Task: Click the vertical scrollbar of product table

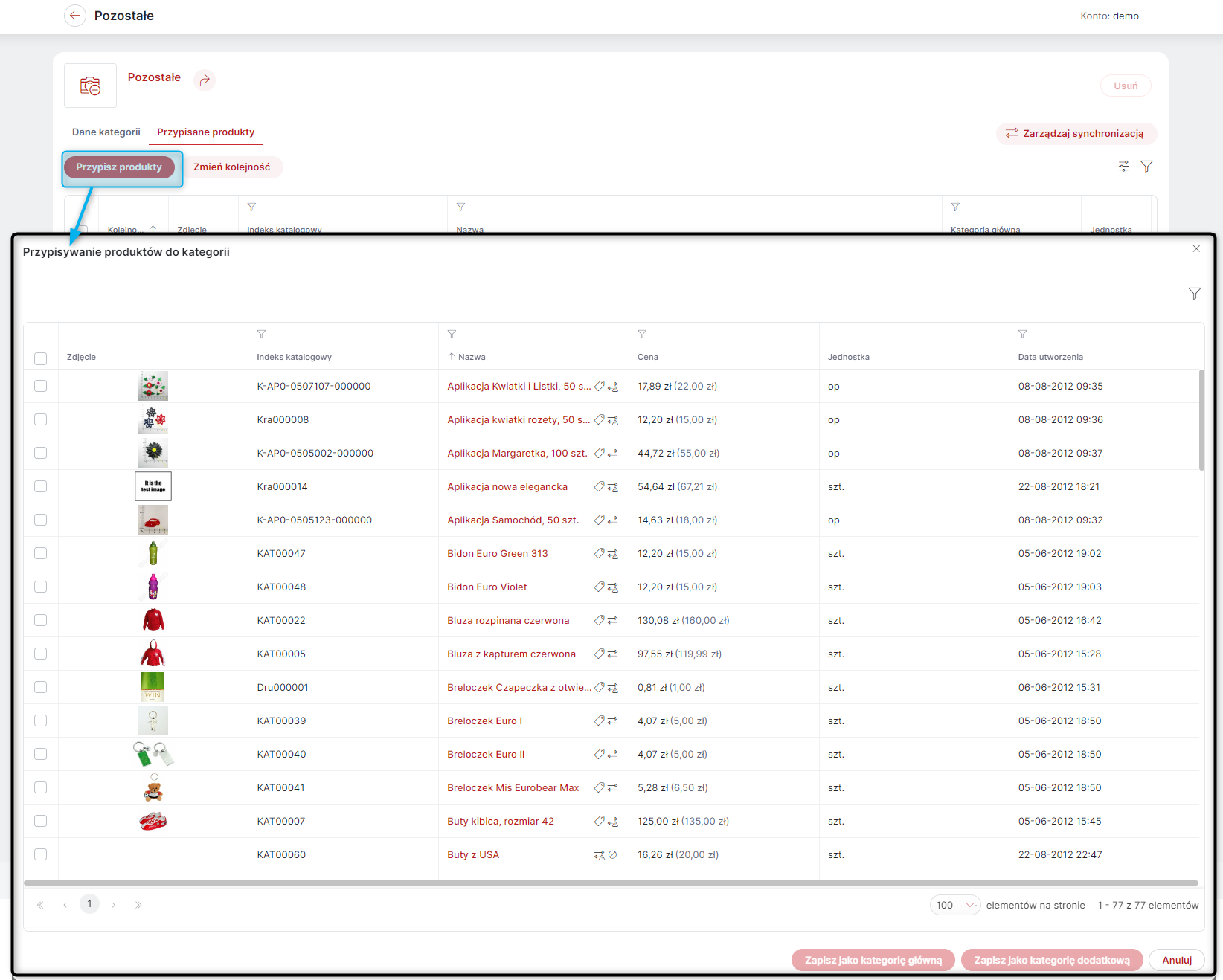Action: 1201,420
